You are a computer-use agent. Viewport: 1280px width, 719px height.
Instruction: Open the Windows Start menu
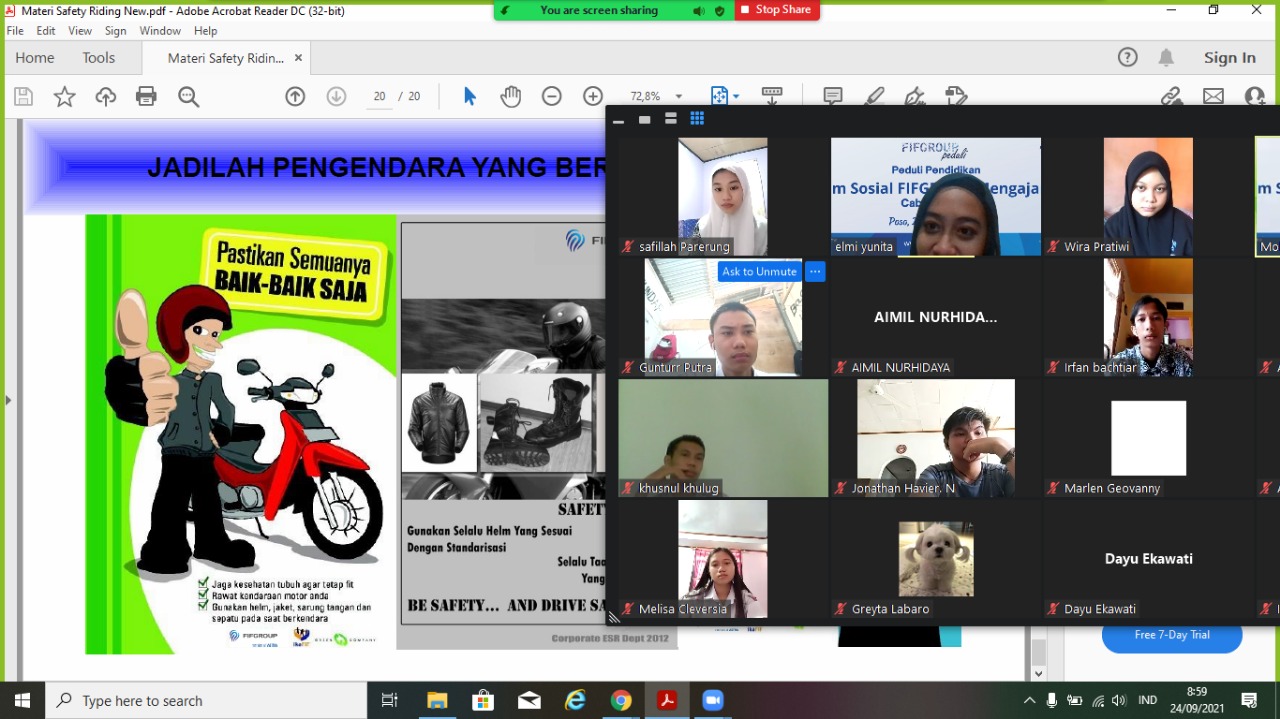[x=22, y=700]
